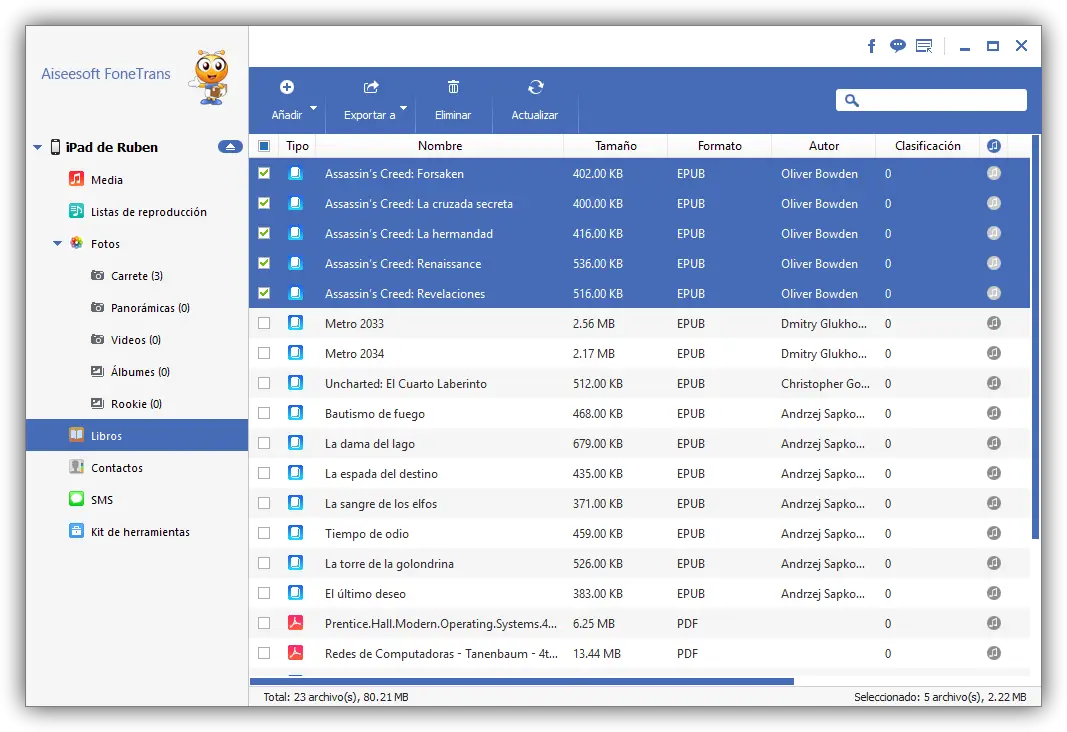Uncheck Assassin's Creed: Renaissance checkbox

coord(264,263)
